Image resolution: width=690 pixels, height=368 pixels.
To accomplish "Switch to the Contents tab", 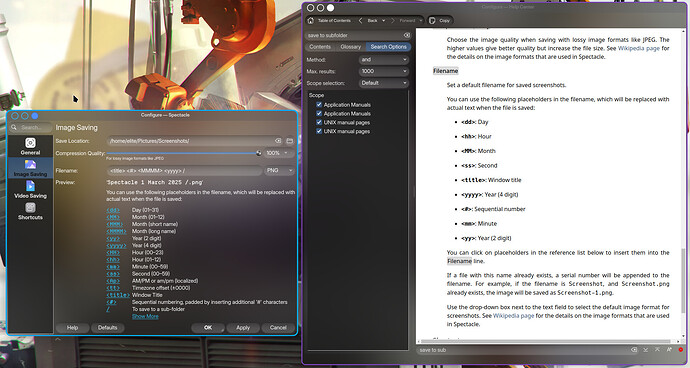I will coord(320,47).
